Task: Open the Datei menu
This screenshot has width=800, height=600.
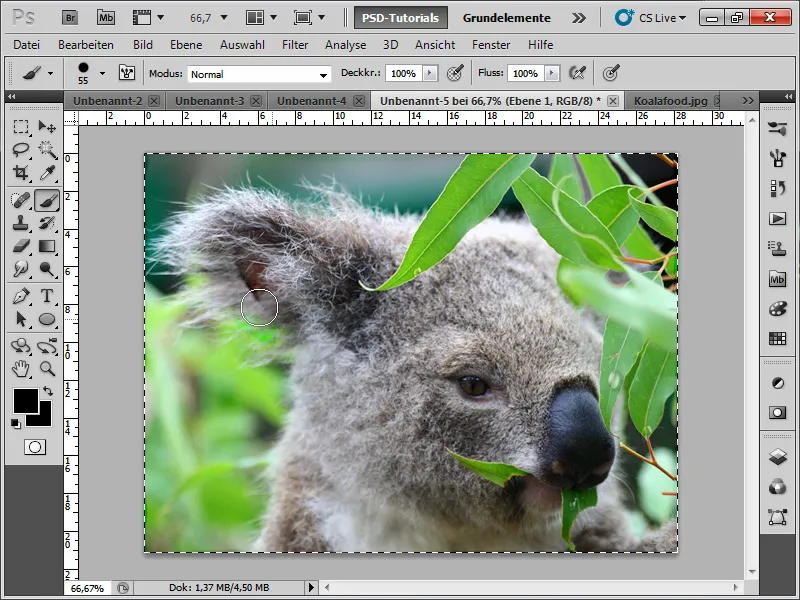Action: point(27,45)
